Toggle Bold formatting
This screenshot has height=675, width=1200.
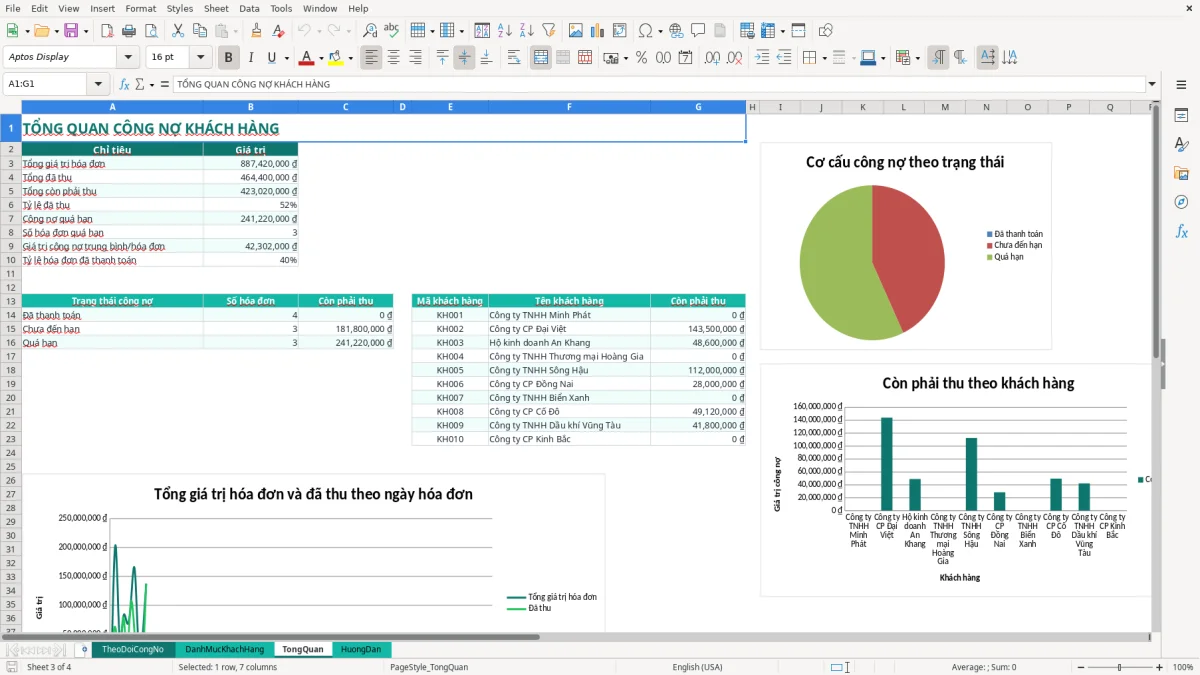coord(229,58)
